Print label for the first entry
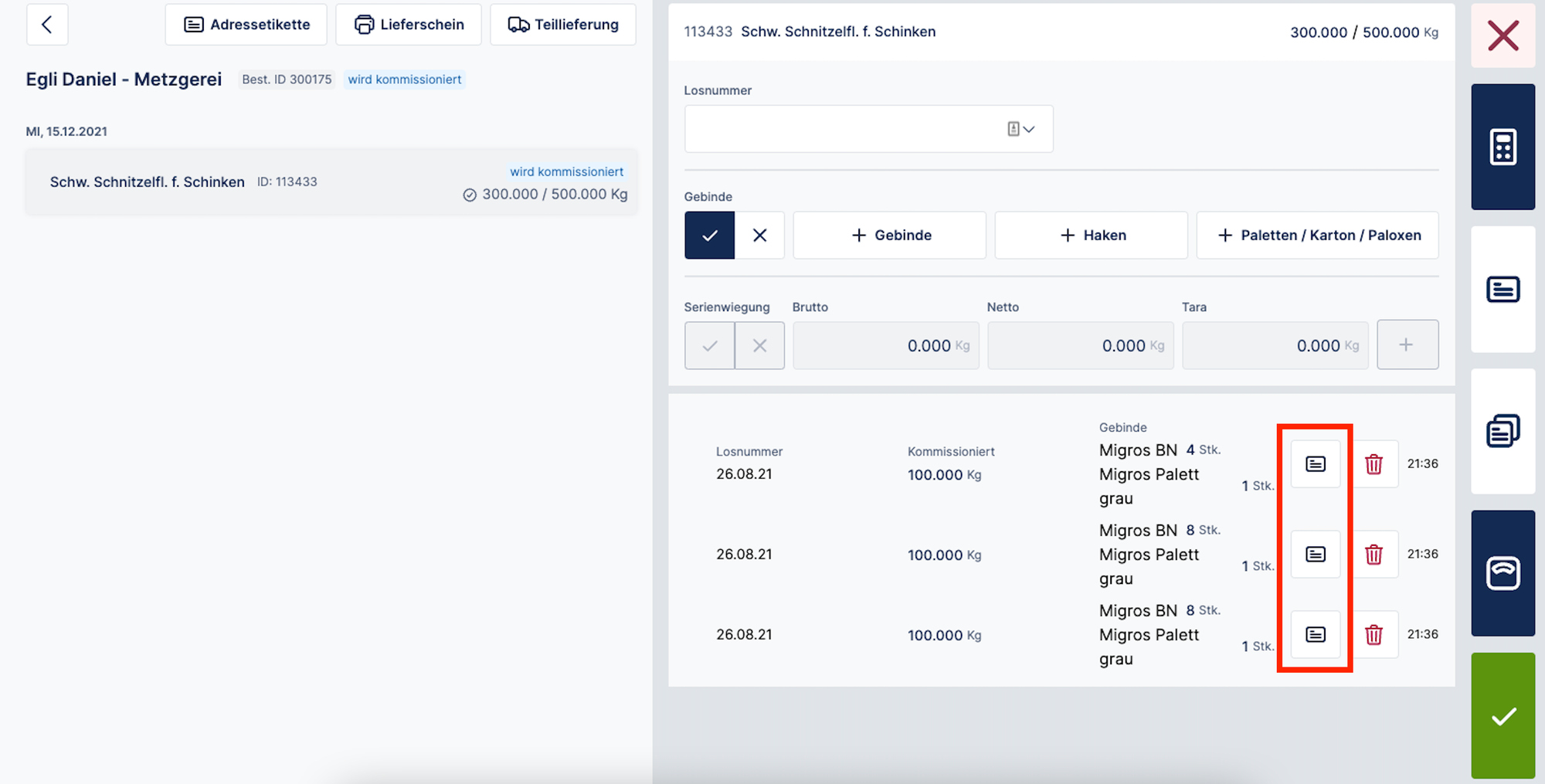Viewport: 1545px width, 784px height. coord(1316,464)
